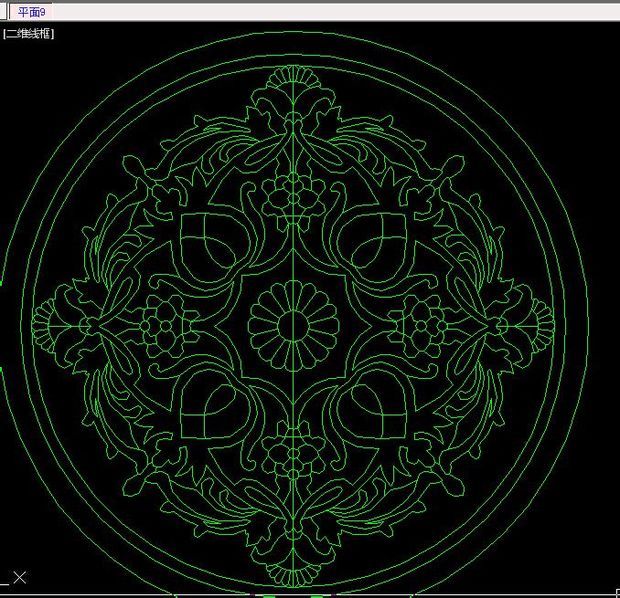
Task: Click the fan-shaped ornament at the bottom
Action: [291, 573]
